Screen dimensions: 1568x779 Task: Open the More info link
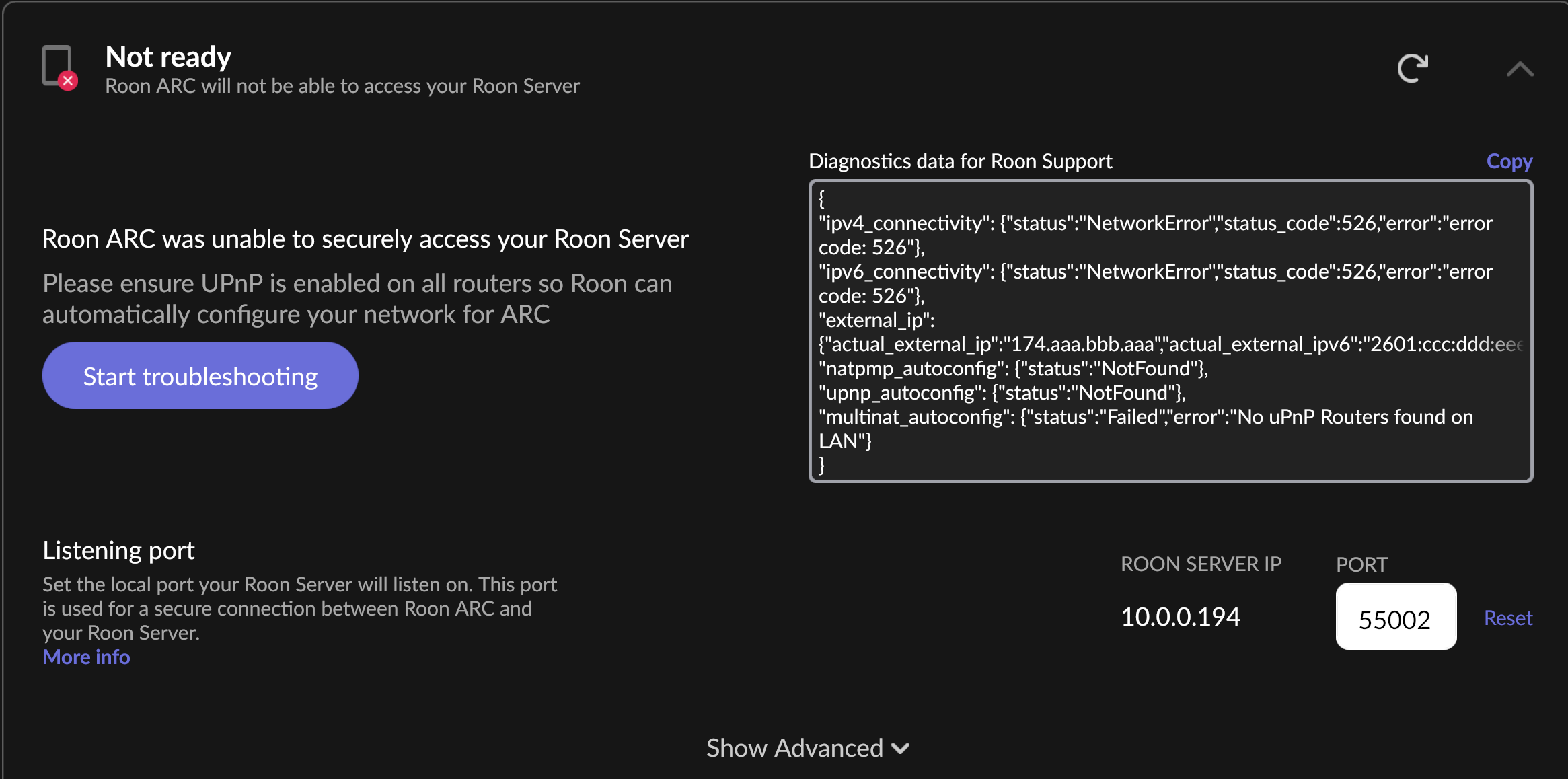86,657
